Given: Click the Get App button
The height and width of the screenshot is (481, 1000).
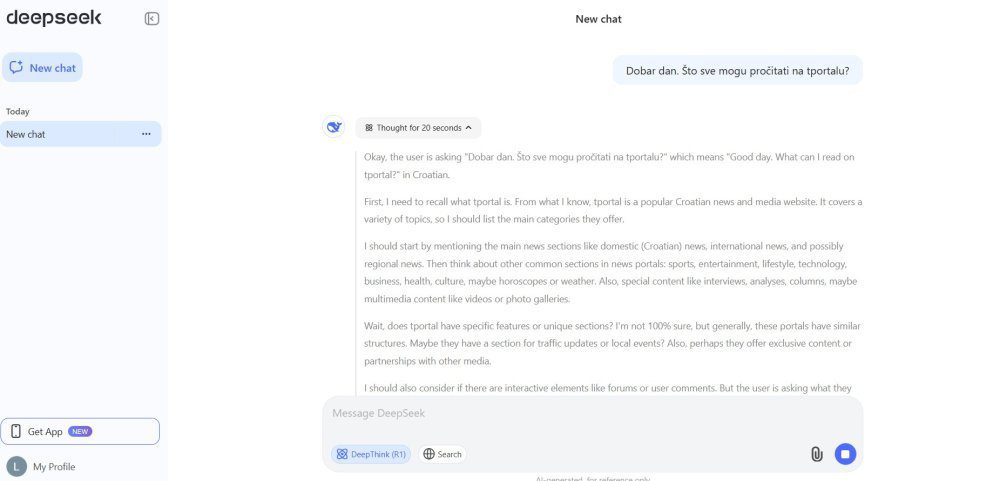Looking at the screenshot, I should [x=80, y=431].
